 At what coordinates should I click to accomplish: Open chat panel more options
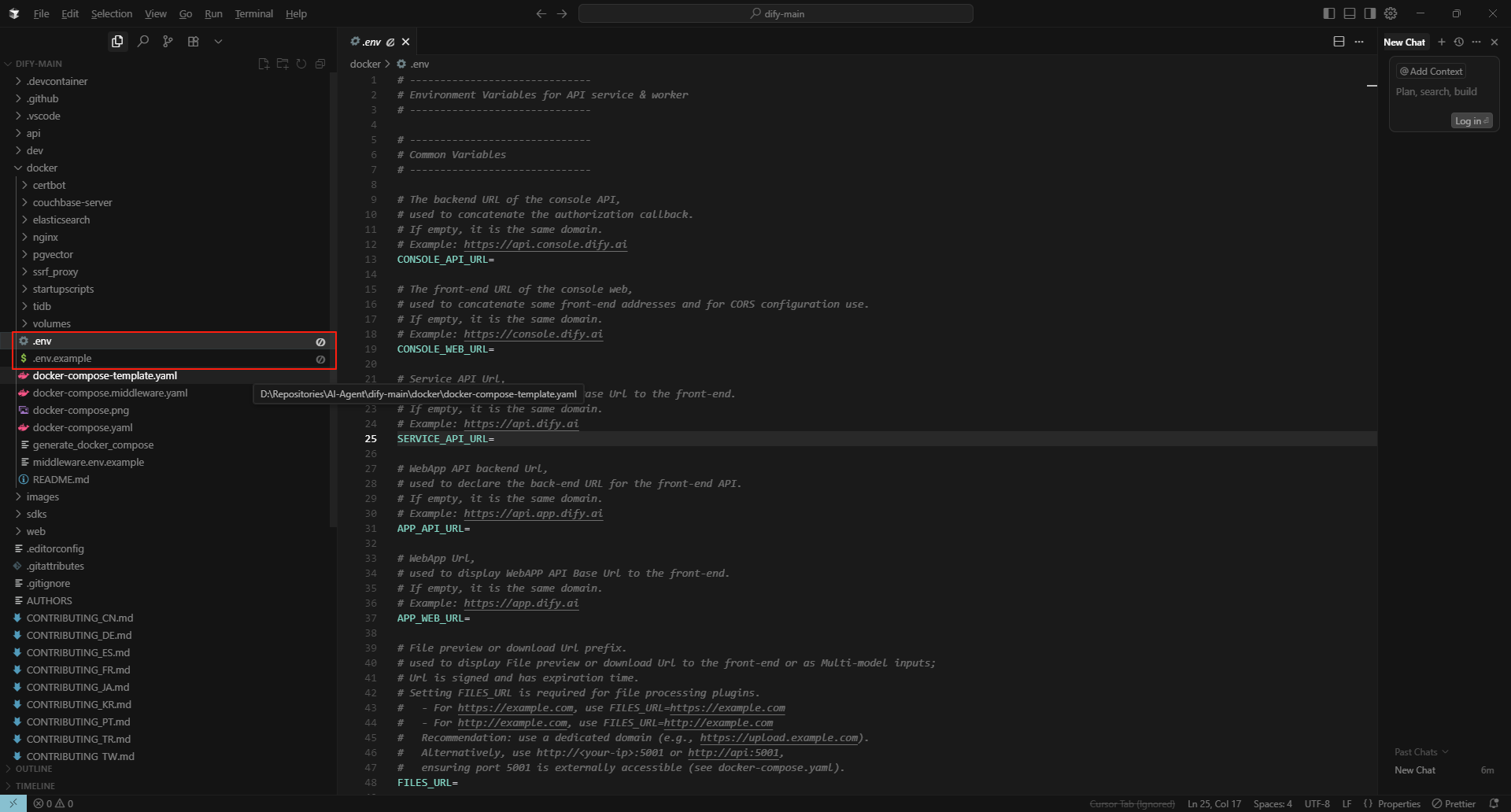[x=1476, y=42]
